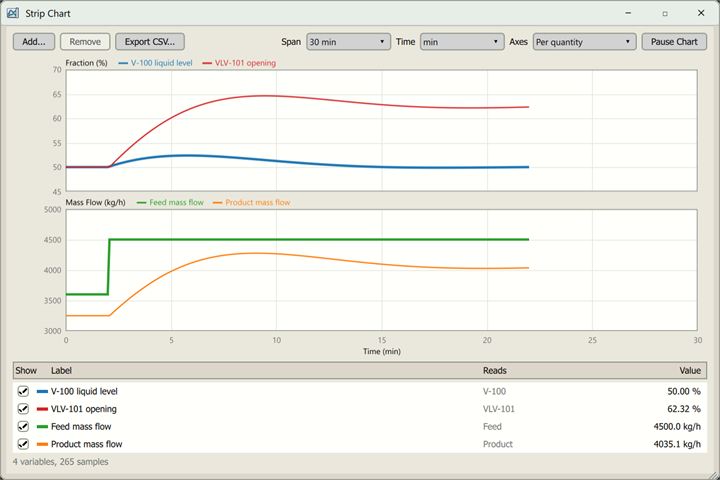Close the Strip Chart window
The width and height of the screenshot is (720, 480).
point(701,13)
